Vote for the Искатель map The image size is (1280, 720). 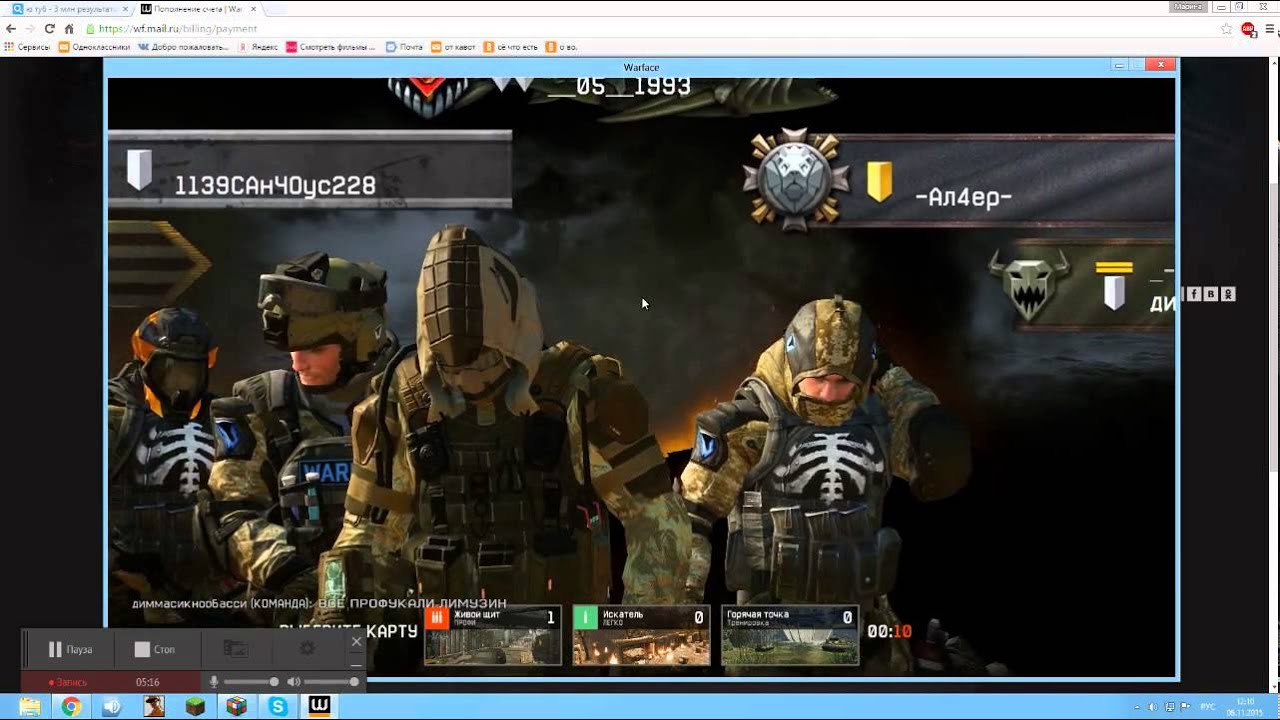[641, 635]
